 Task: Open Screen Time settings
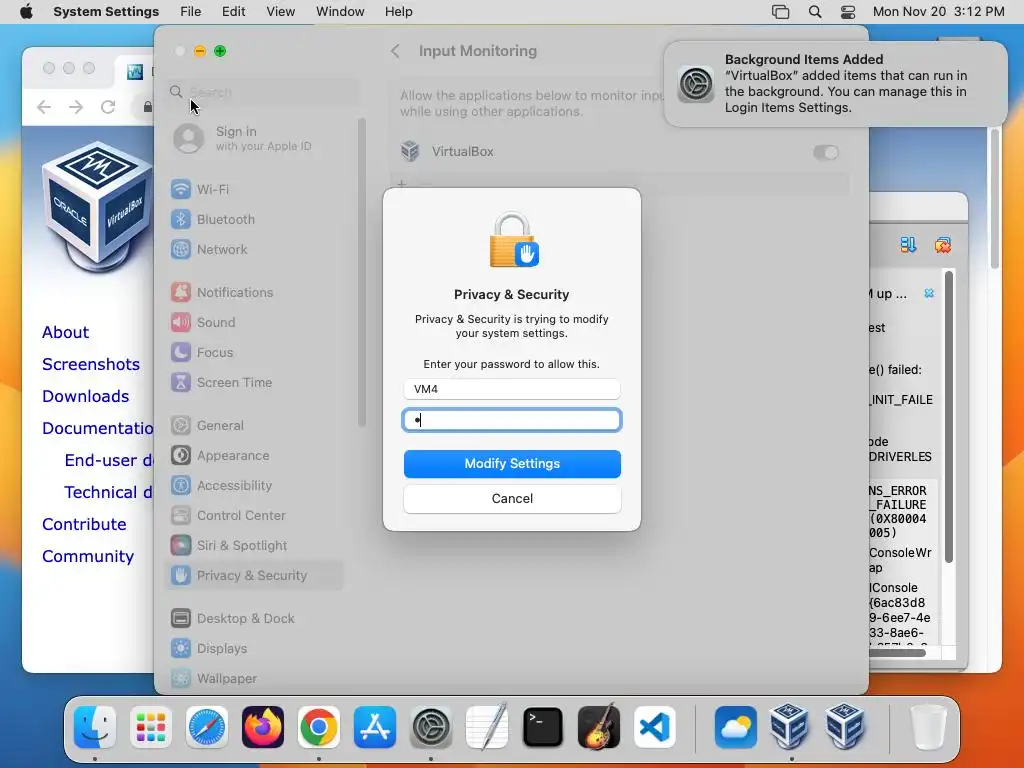click(255, 383)
